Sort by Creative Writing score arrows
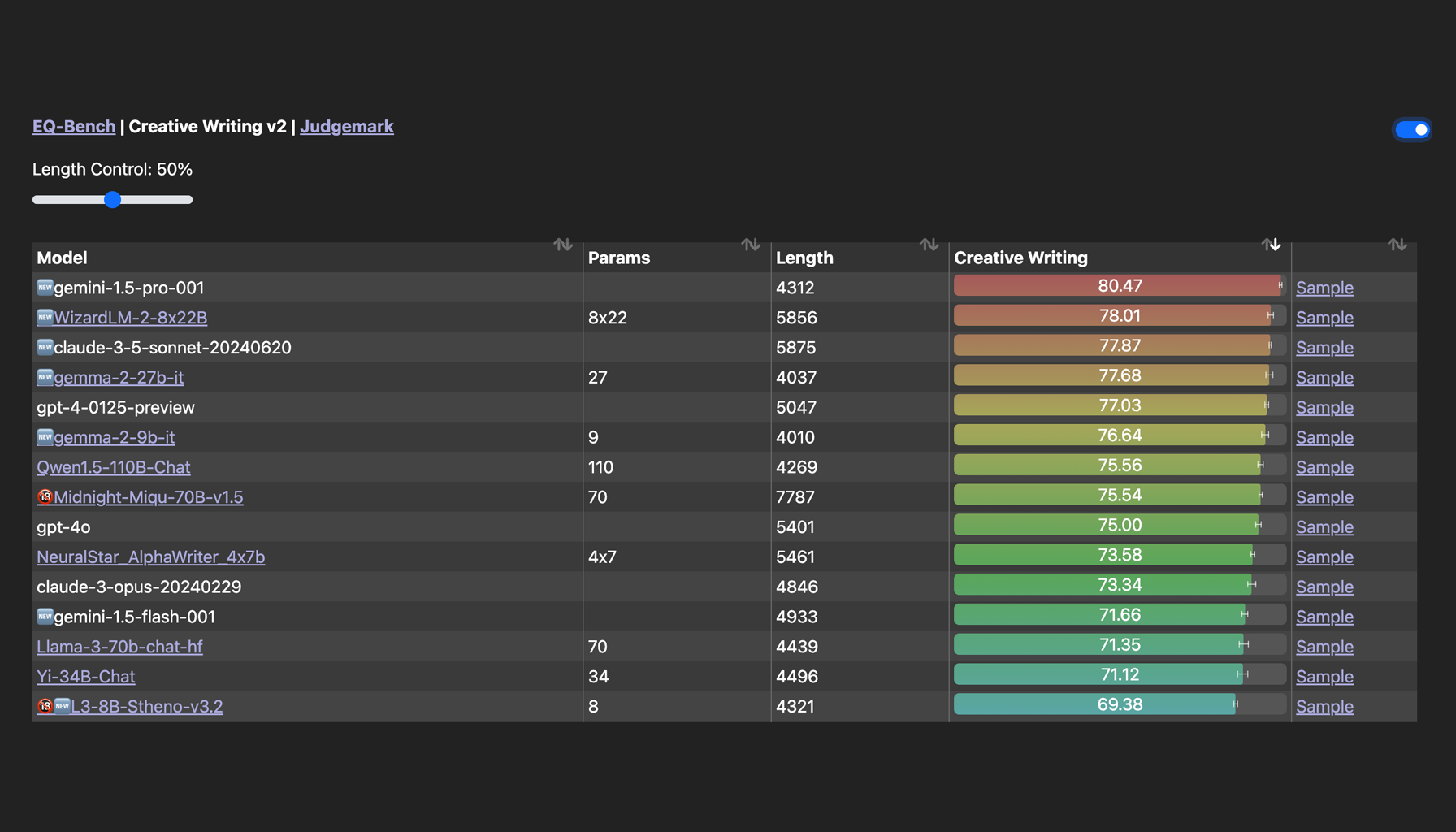Screen dimensions: 1456x832 (1272, 245)
